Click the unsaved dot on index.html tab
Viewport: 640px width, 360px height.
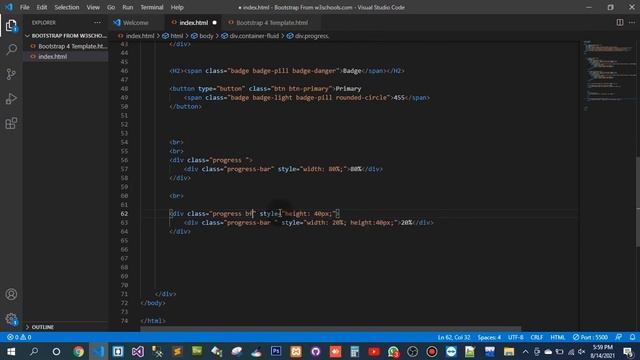pos(214,22)
